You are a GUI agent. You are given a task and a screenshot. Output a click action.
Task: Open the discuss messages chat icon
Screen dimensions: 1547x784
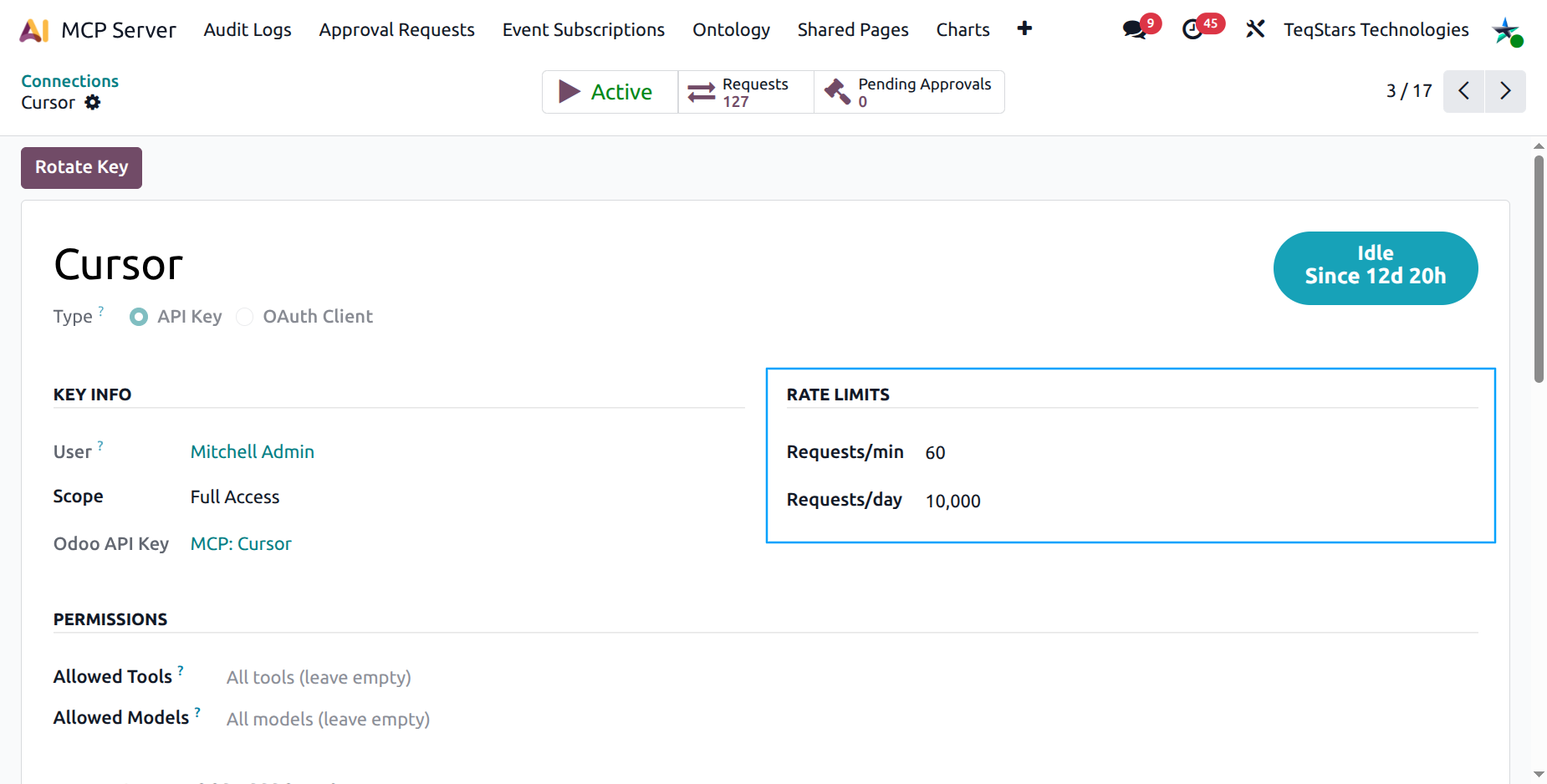1134,30
